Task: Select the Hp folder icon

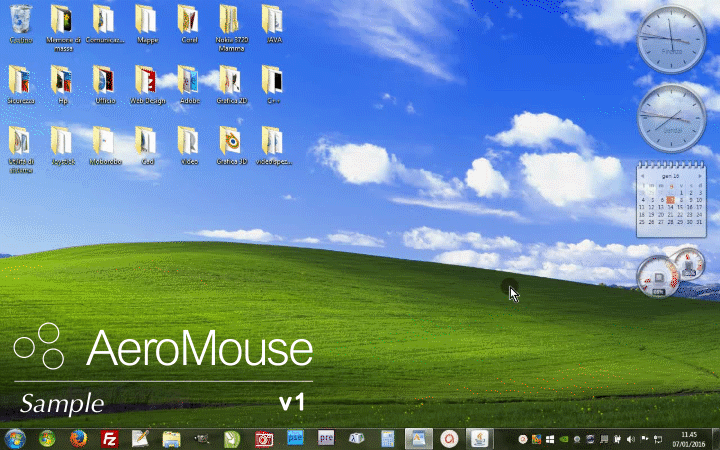Action: pos(63,84)
